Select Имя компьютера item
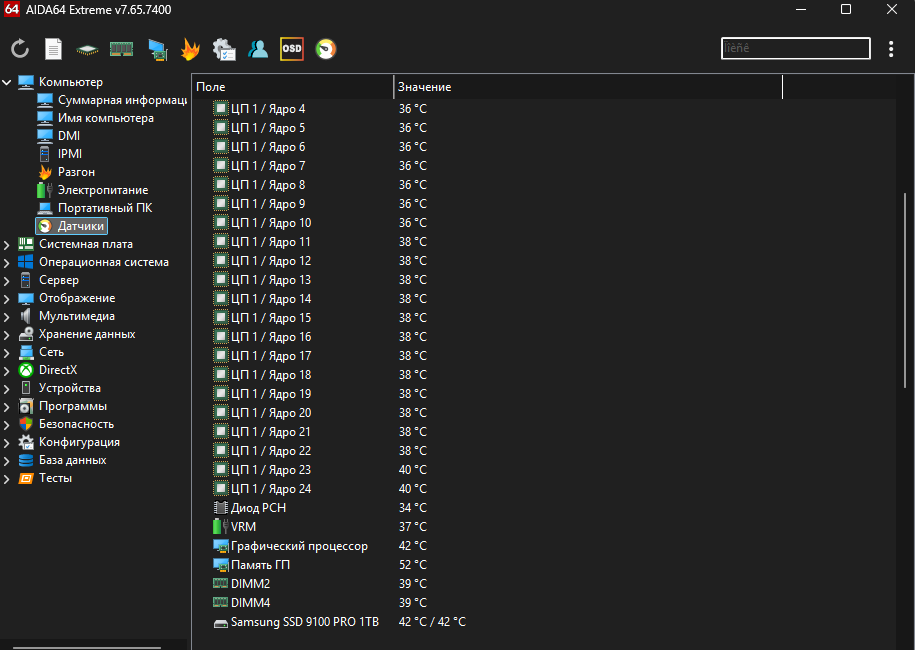915x650 pixels. pos(96,118)
